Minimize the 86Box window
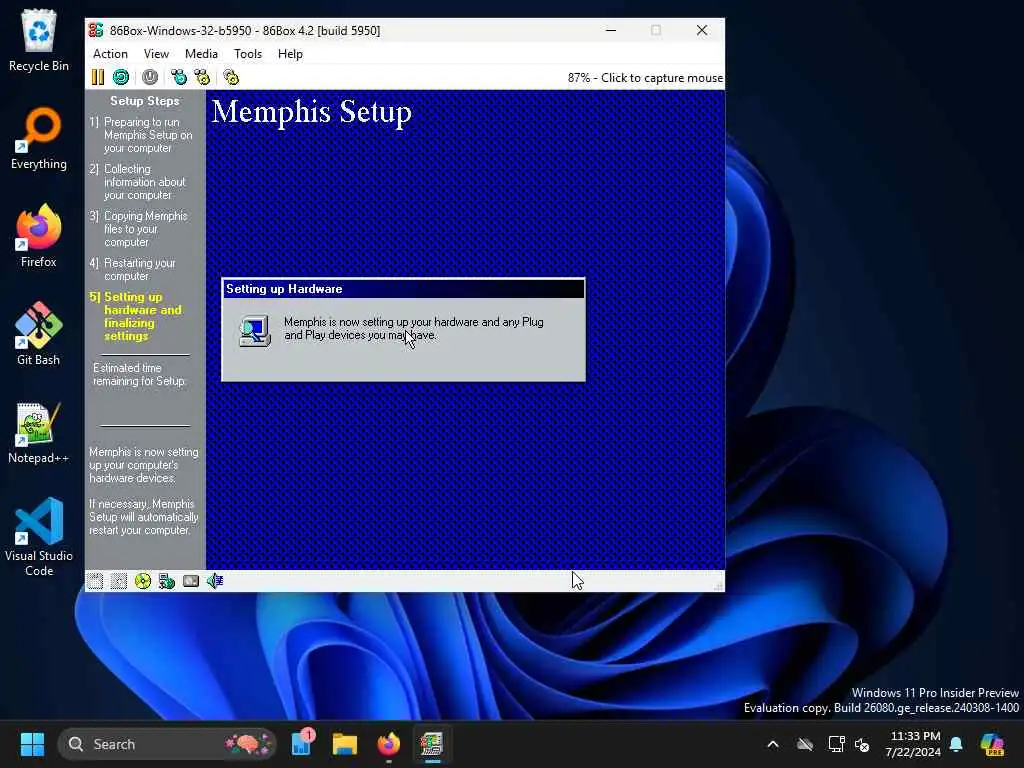Image resolution: width=1024 pixels, height=768 pixels. pyautogui.click(x=611, y=30)
